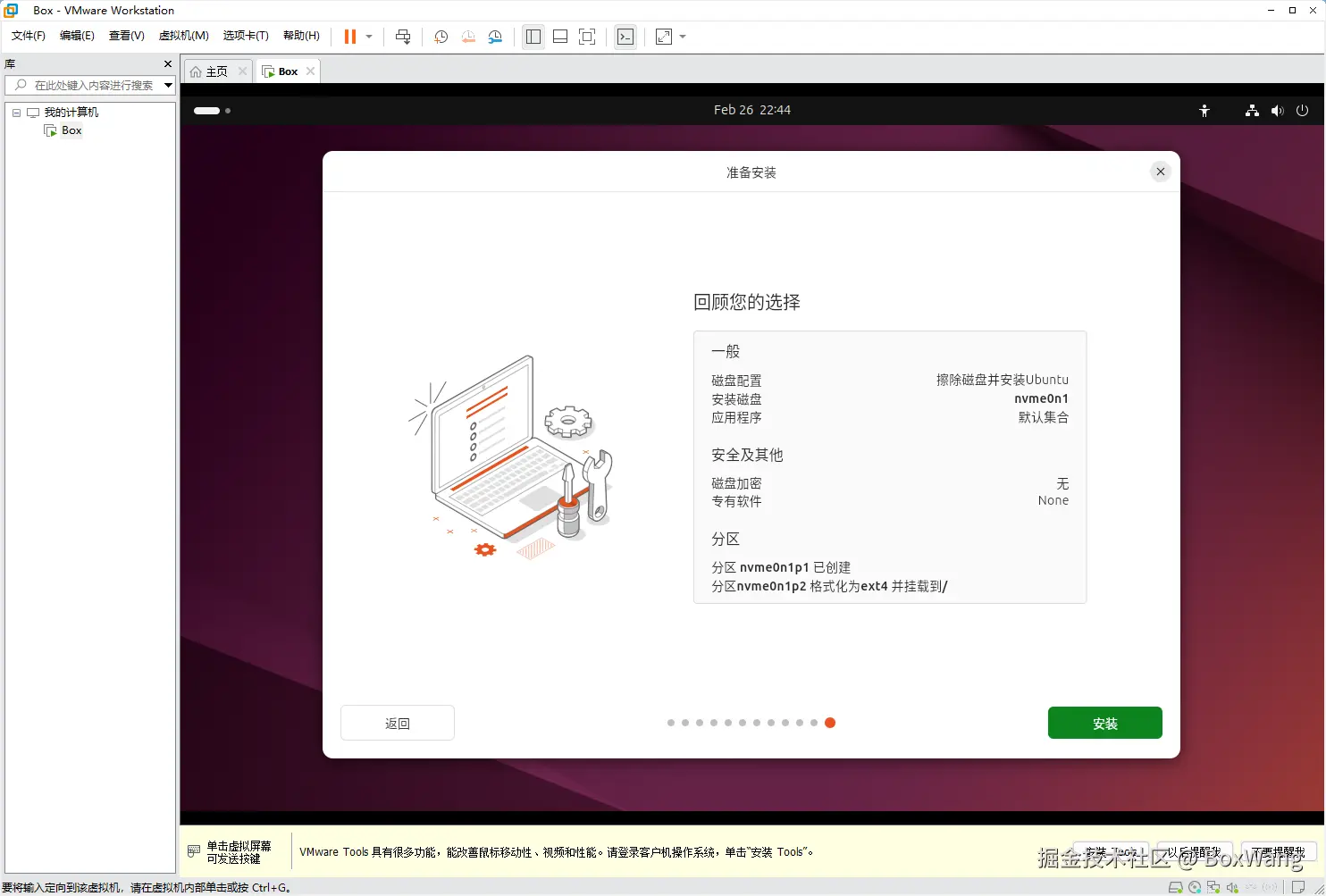Image resolution: width=1326 pixels, height=896 pixels.
Task: Collapse the 我的计算机 tree node
Action: [x=15, y=112]
